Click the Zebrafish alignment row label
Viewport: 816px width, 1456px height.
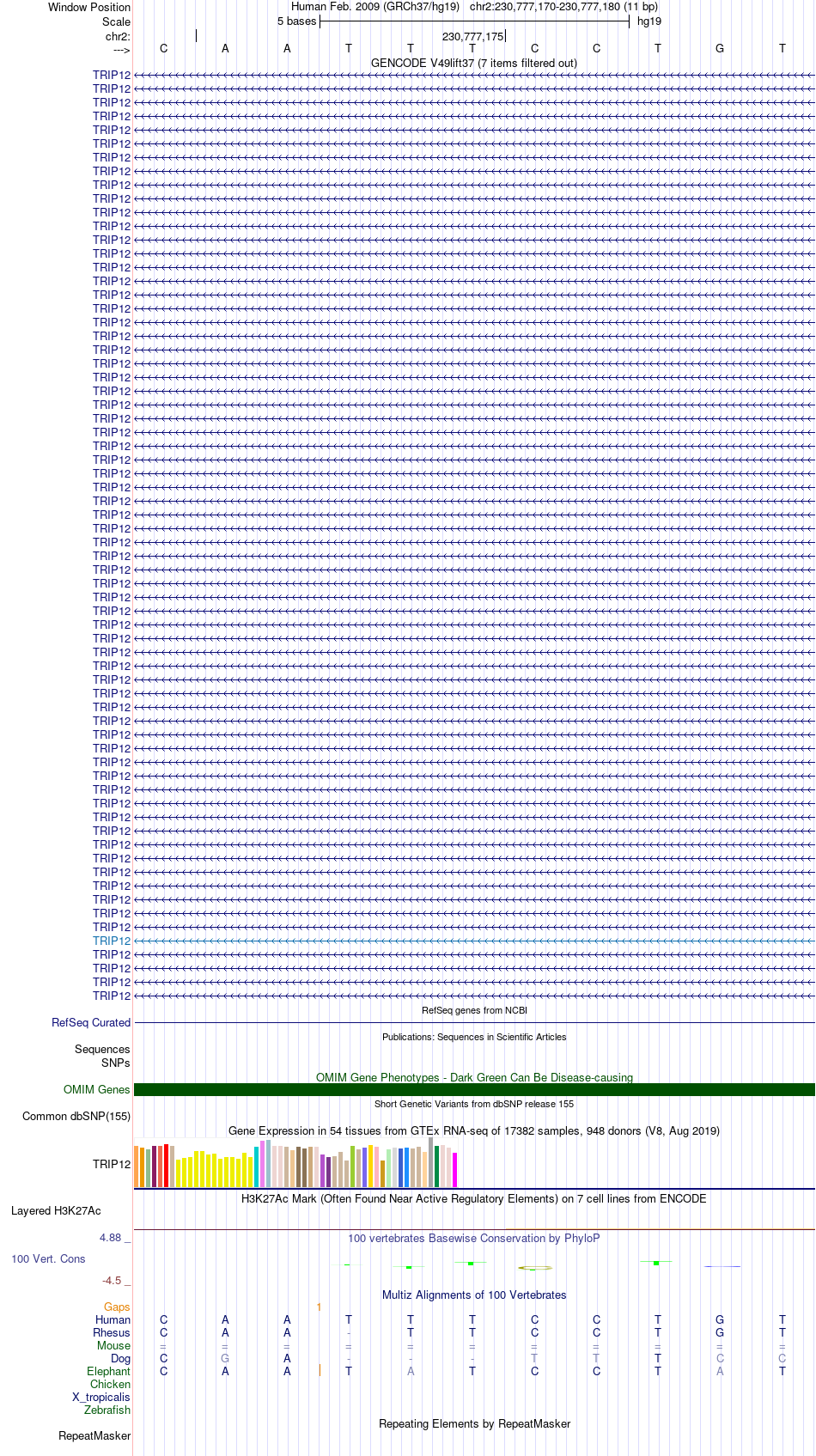107,1410
